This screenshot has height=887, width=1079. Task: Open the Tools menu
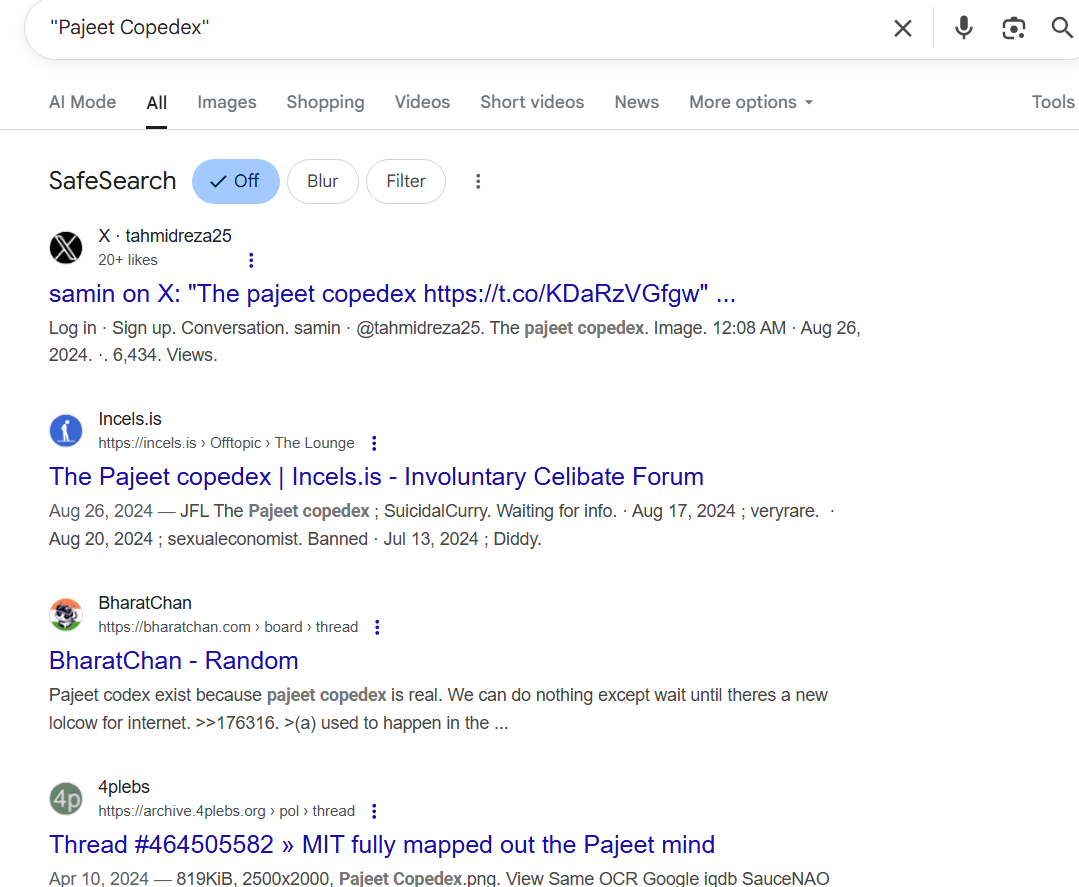1052,102
